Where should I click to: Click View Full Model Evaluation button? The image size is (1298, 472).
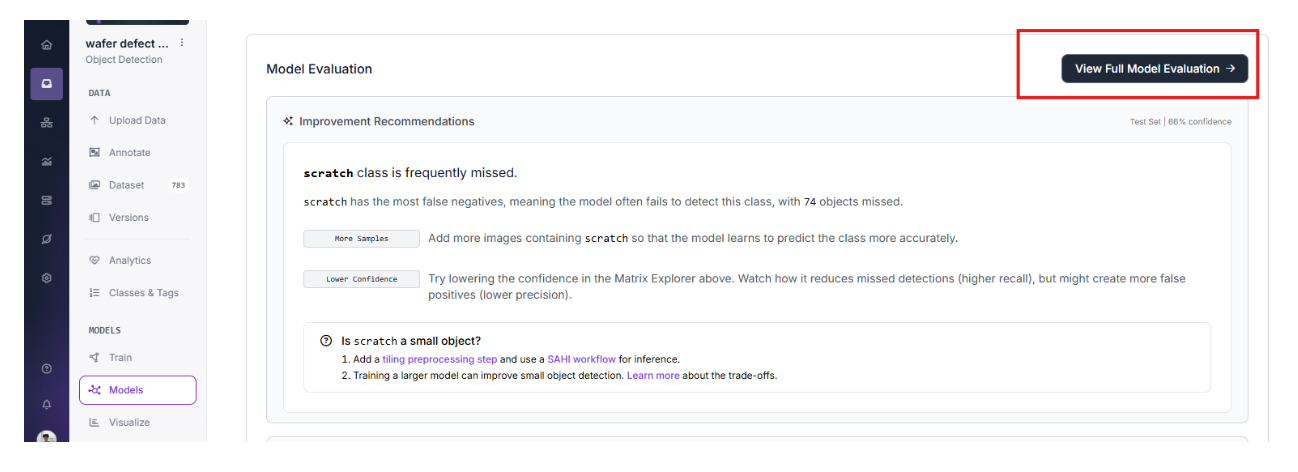(1154, 69)
